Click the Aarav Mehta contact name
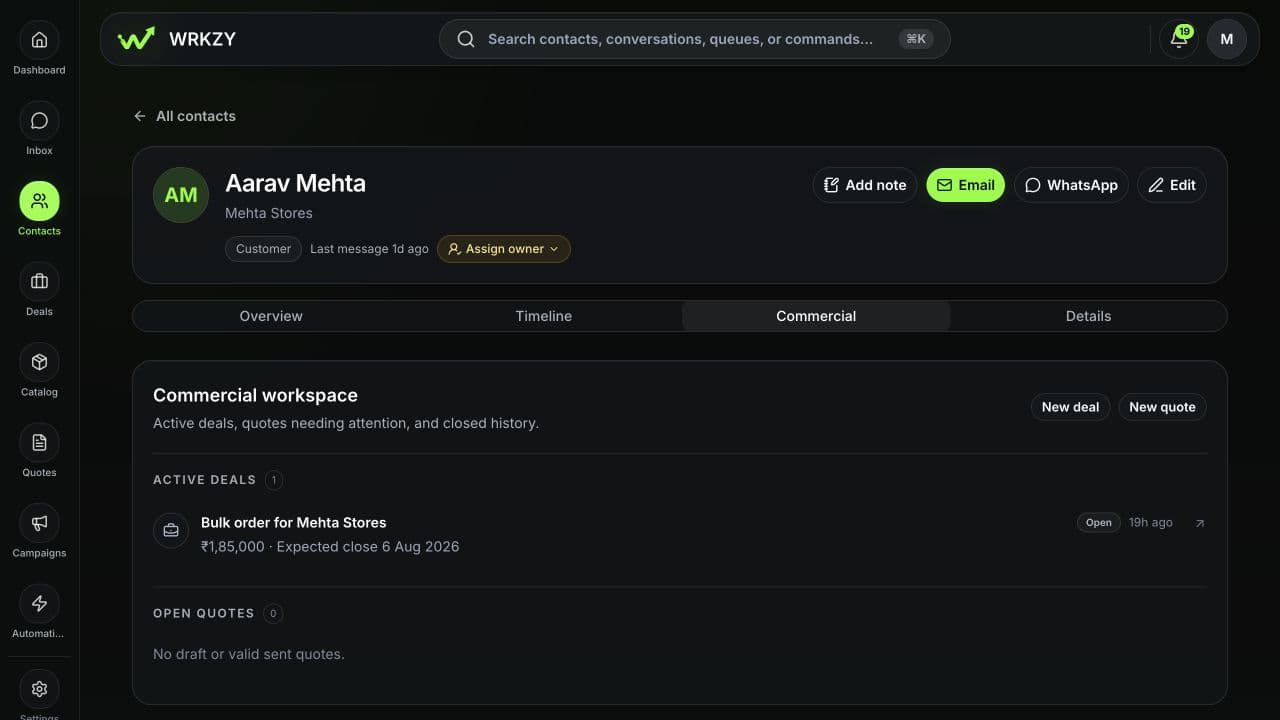Image resolution: width=1280 pixels, height=720 pixels. click(295, 183)
